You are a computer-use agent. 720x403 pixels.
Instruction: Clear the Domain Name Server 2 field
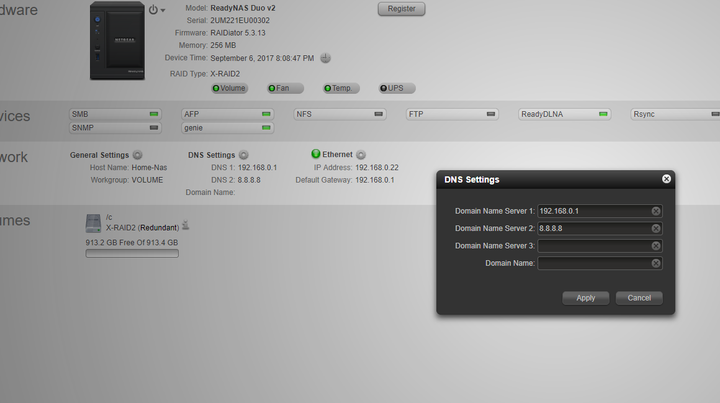(x=656, y=229)
